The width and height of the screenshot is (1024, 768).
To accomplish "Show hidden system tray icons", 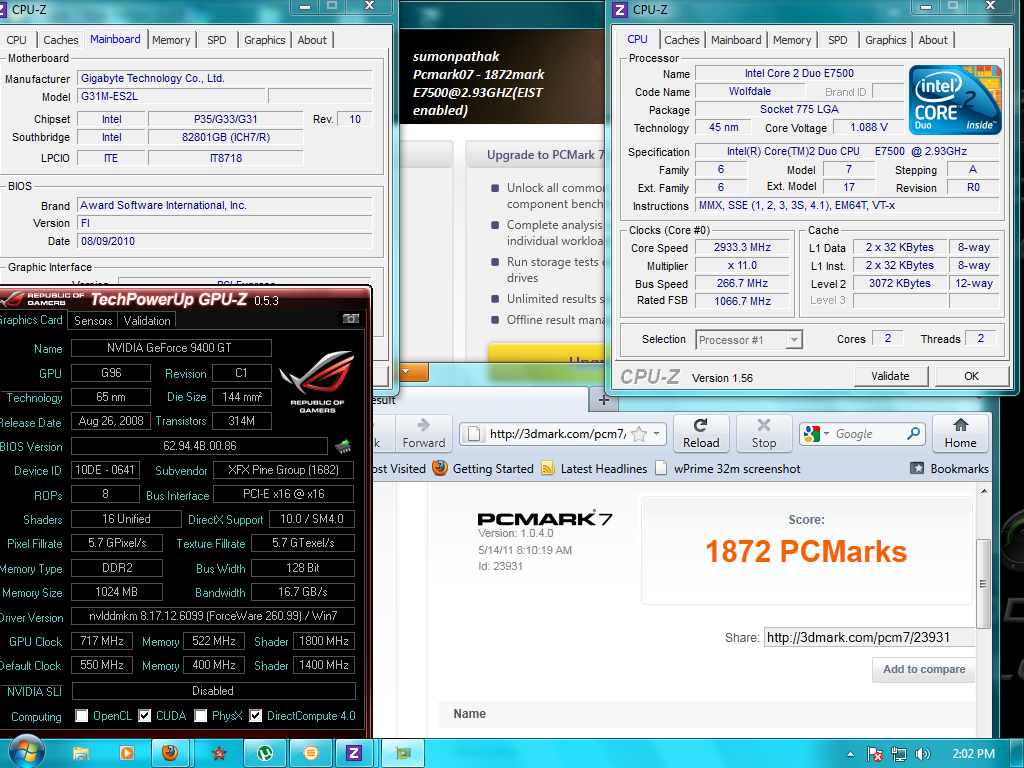I will 850,754.
